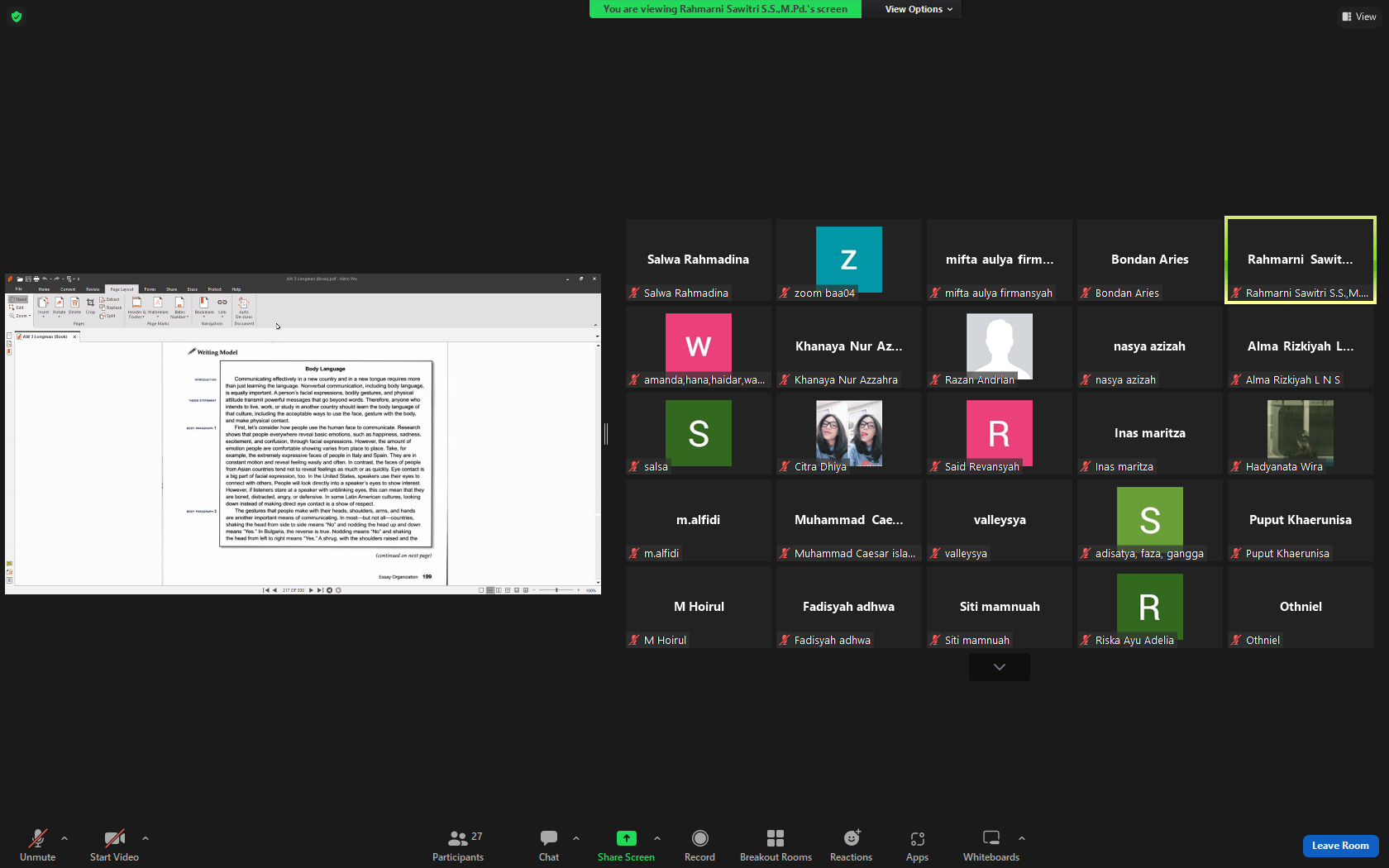This screenshot has width=1389, height=868.
Task: Go to the next page in Nitro
Action: pyautogui.click(x=311, y=590)
